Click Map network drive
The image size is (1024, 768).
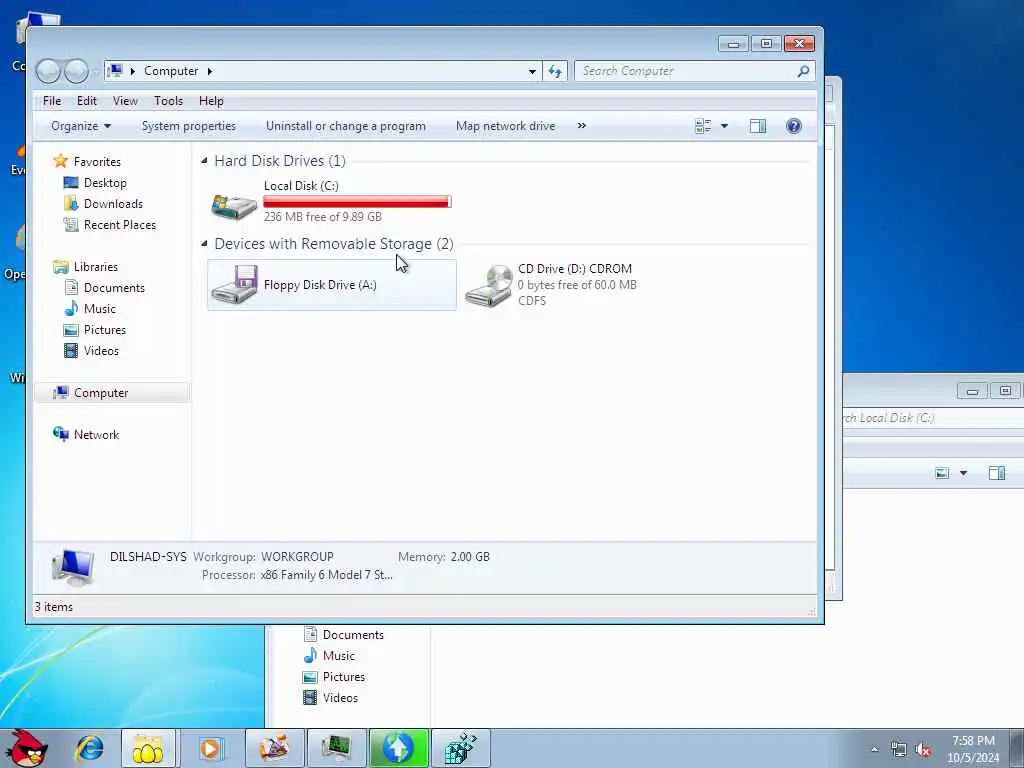[505, 126]
